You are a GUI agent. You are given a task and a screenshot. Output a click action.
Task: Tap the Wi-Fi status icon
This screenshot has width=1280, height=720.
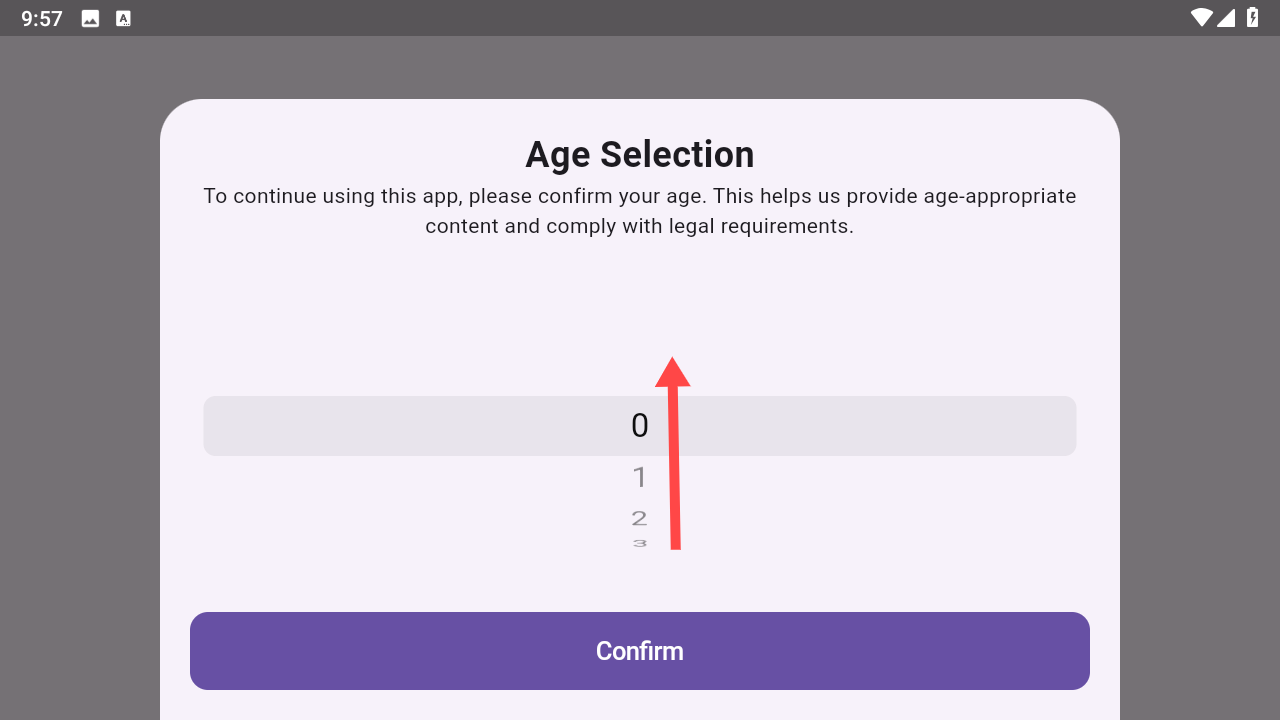(x=1201, y=17)
